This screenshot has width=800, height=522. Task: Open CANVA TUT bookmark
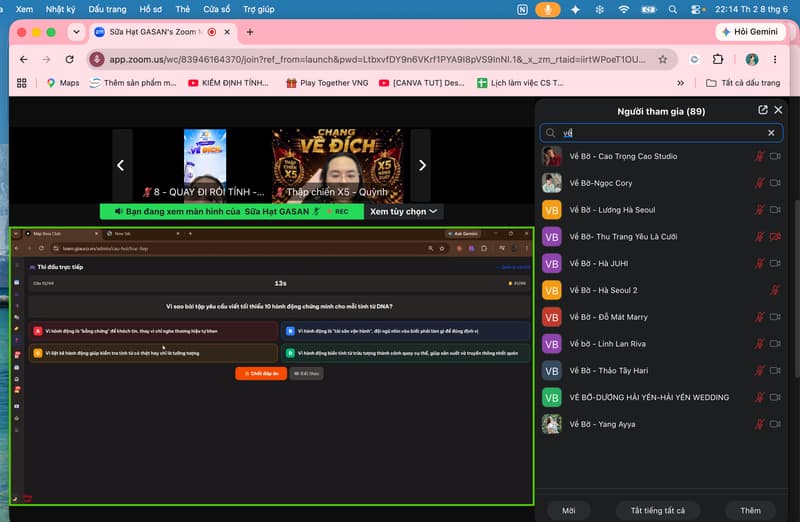click(x=421, y=83)
